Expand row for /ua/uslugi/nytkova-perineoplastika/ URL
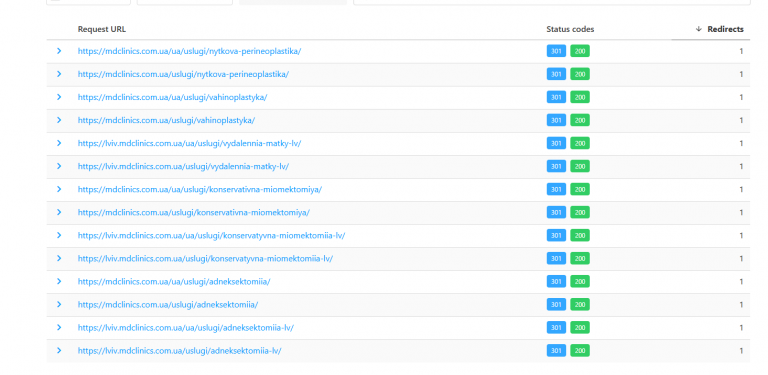Image resolution: width=768 pixels, height=375 pixels. click(x=59, y=51)
